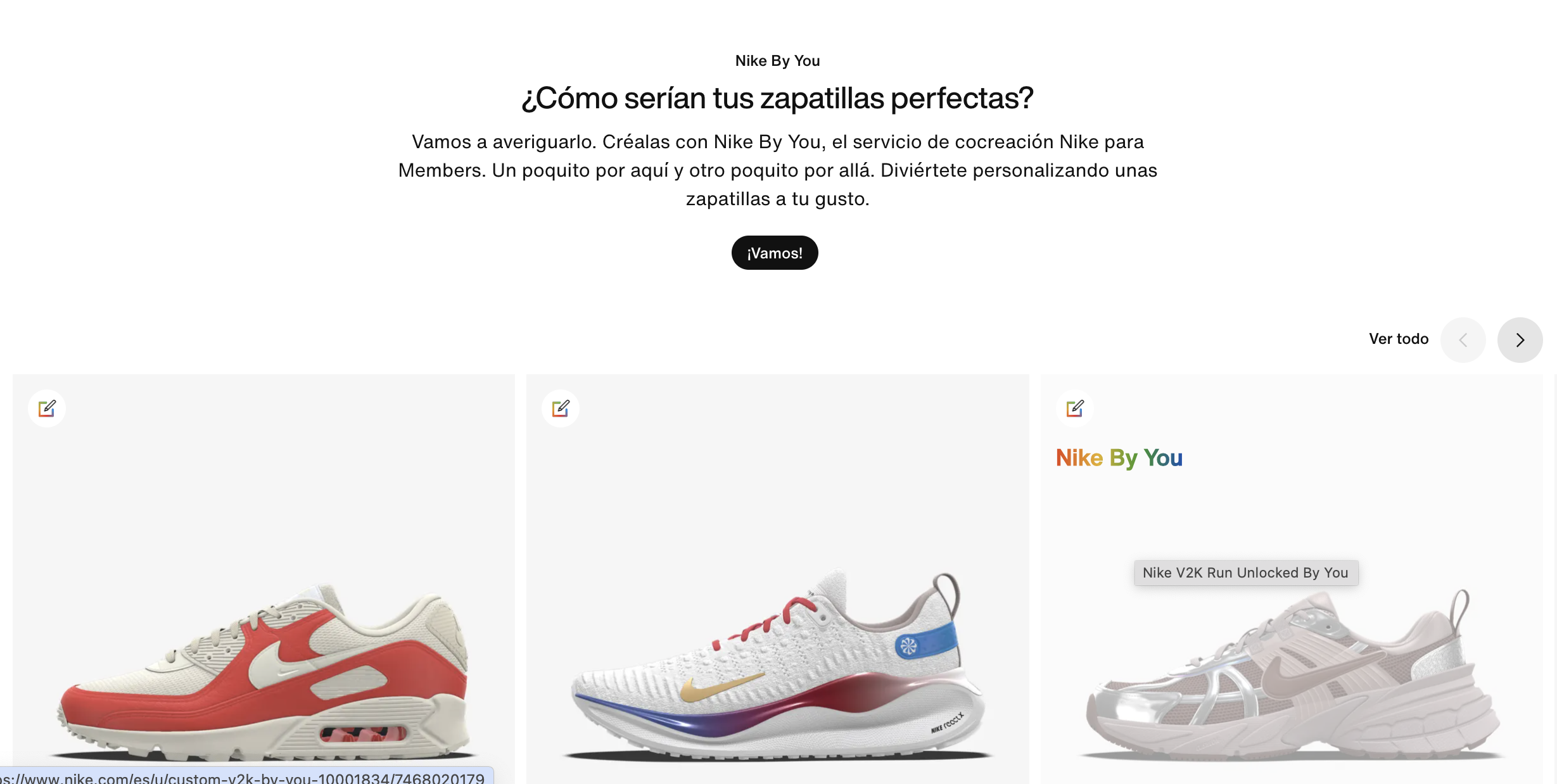Viewport: 1557px width, 784px height.
Task: Click the customize icon on the red Air Max card
Action: tap(47, 408)
